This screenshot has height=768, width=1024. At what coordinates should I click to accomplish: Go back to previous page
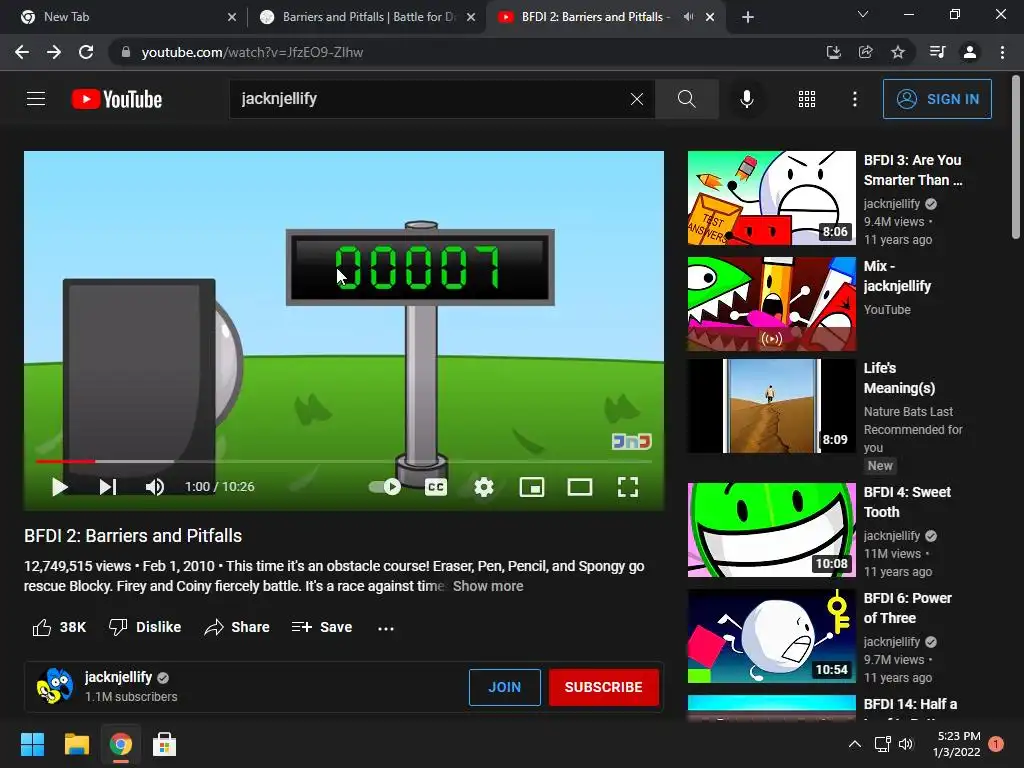coord(22,52)
